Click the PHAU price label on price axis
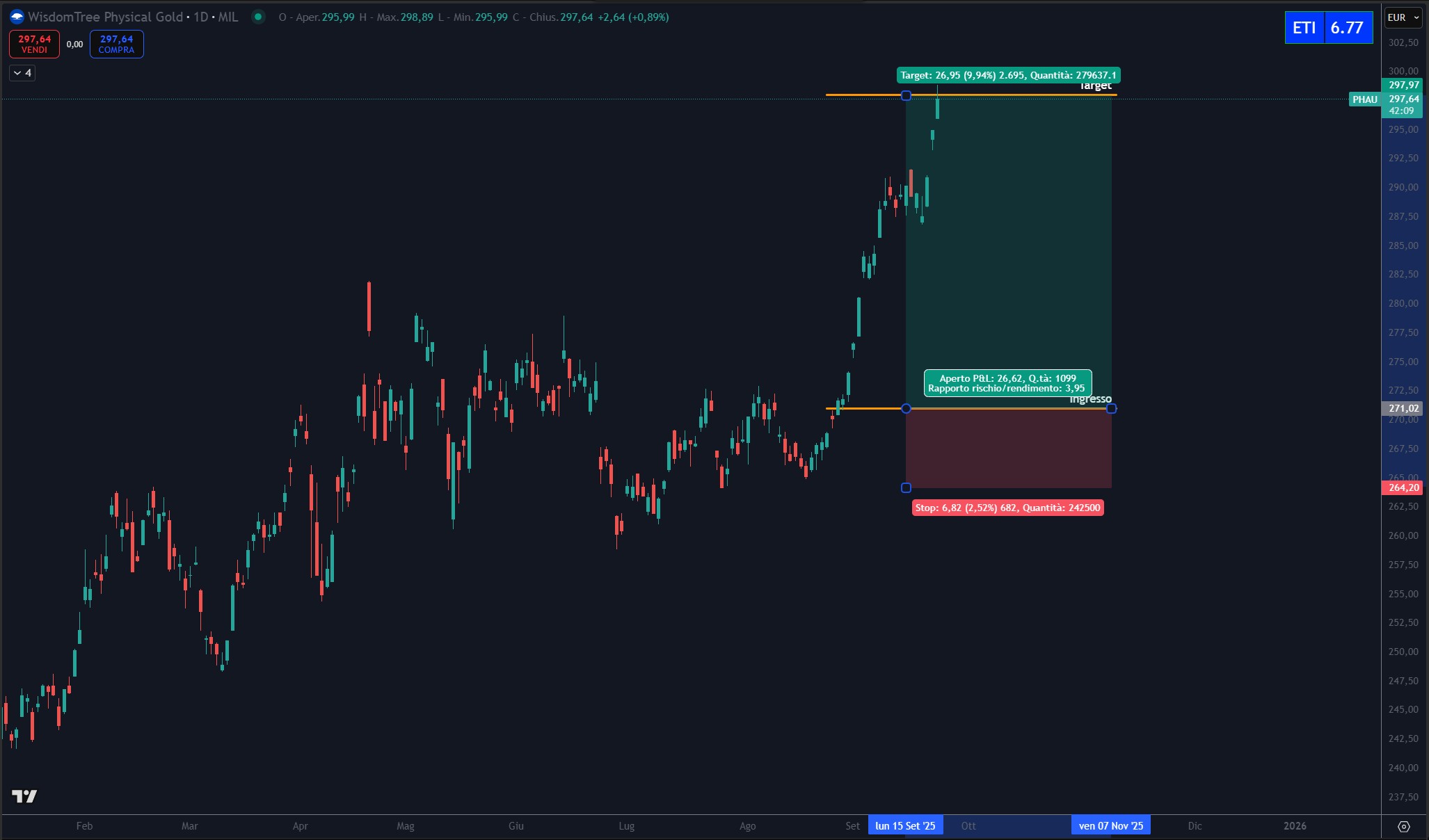 [x=1364, y=99]
